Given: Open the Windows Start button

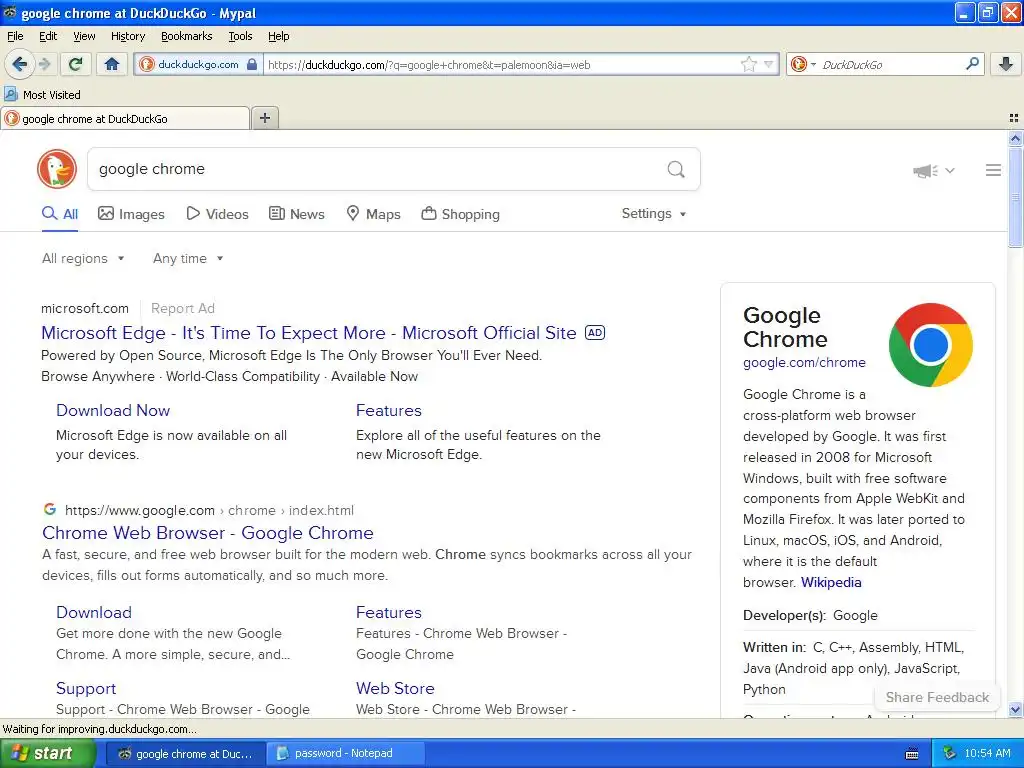Looking at the screenshot, I should point(47,753).
